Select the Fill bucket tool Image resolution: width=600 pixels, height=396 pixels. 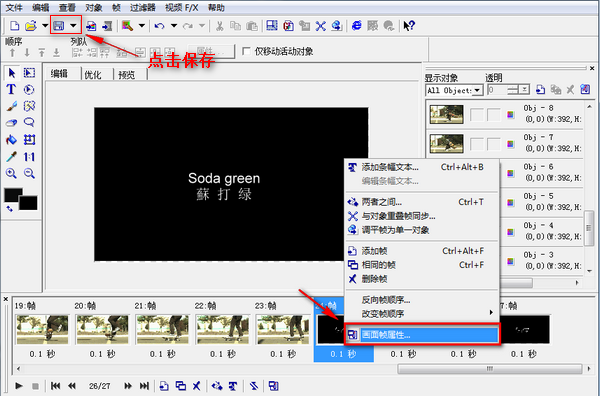(x=11, y=140)
